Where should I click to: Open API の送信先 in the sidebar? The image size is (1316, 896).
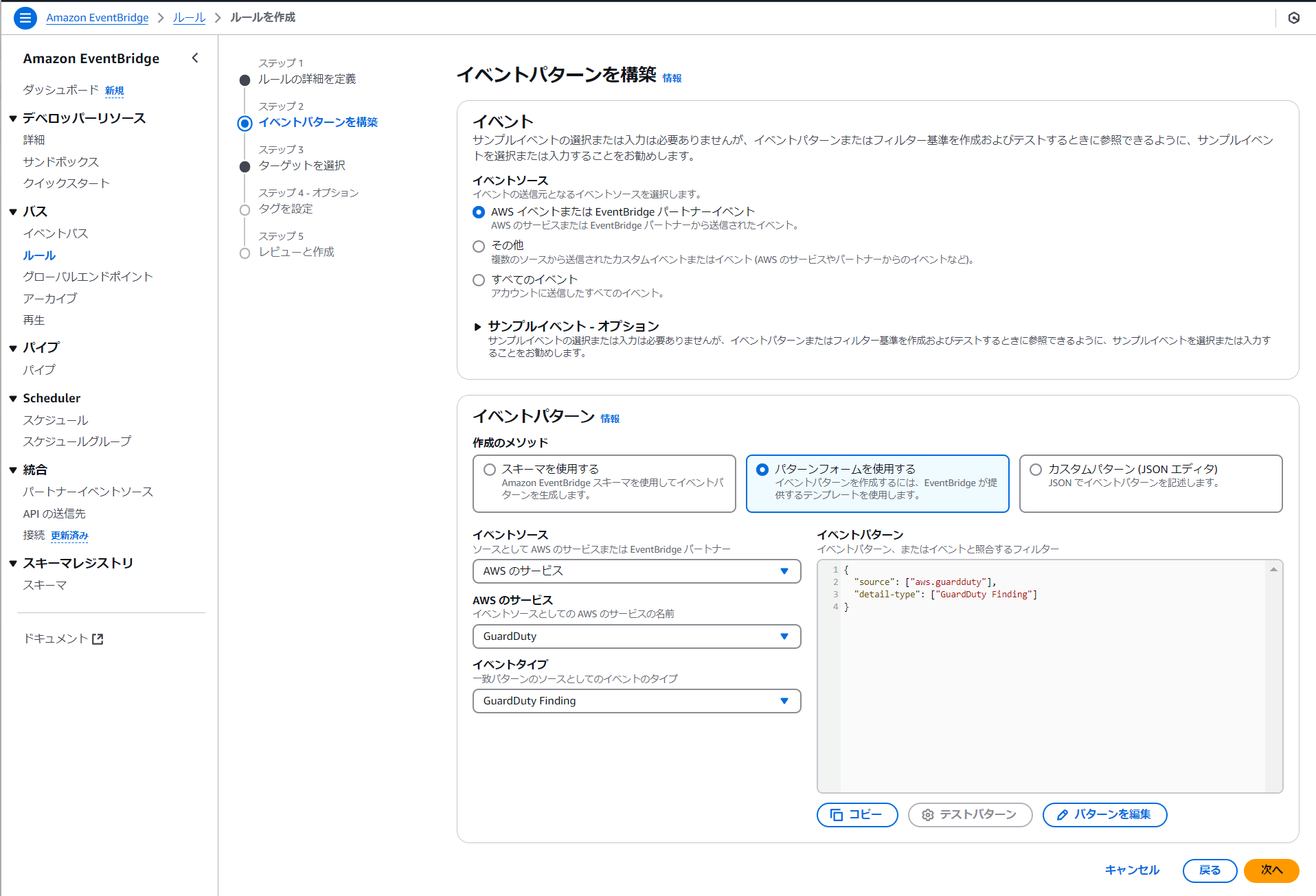[x=54, y=514]
